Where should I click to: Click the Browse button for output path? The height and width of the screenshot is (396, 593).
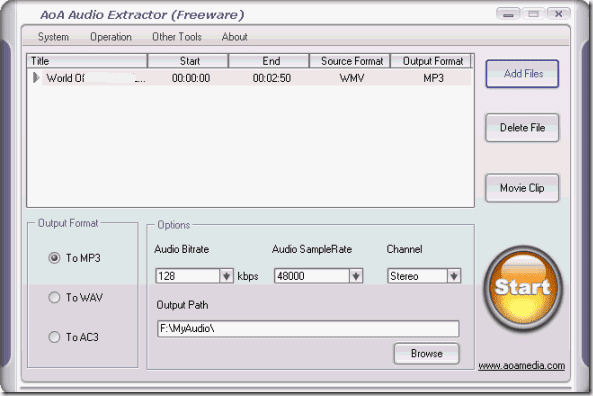(x=427, y=354)
